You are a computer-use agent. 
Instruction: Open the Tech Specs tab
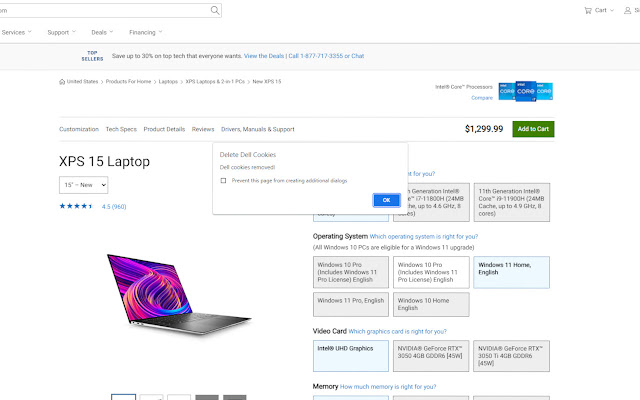click(121, 129)
